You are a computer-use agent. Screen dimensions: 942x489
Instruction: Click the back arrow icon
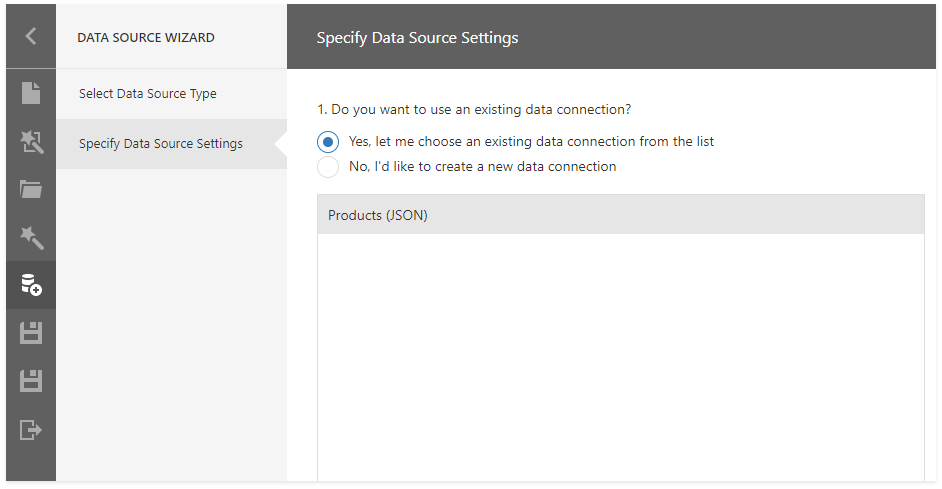click(30, 37)
